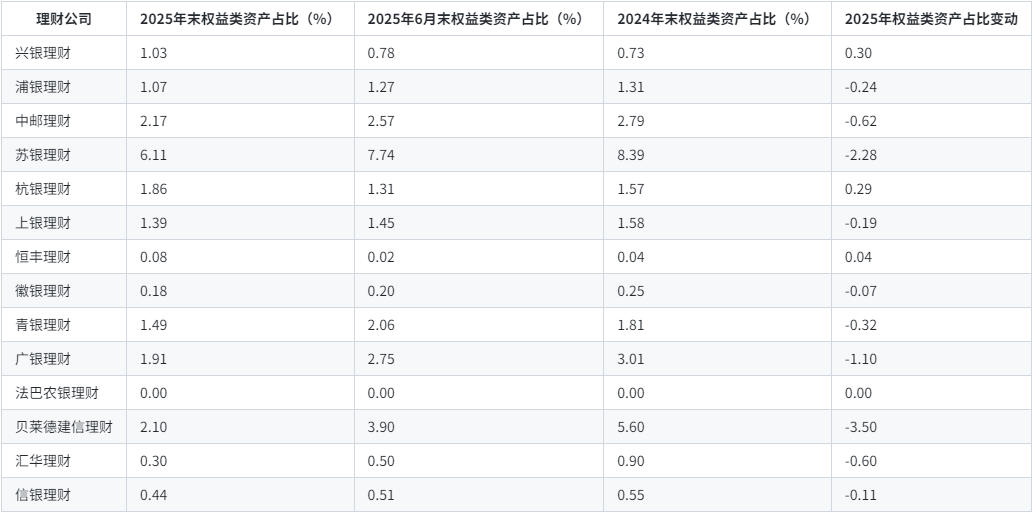The image size is (1033, 514).
Task: Select the 徽银理财 row name
Action: click(44, 291)
